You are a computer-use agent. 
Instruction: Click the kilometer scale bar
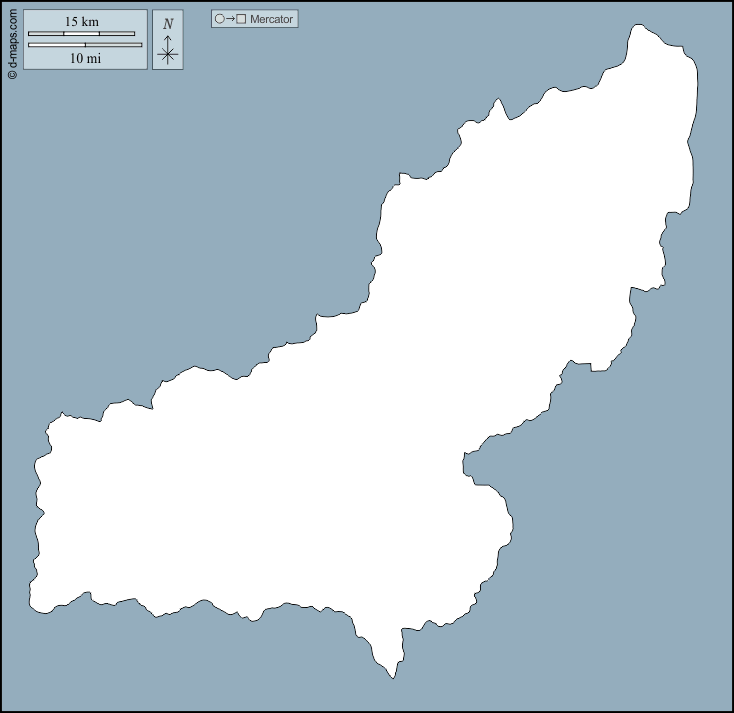pyautogui.click(x=81, y=34)
